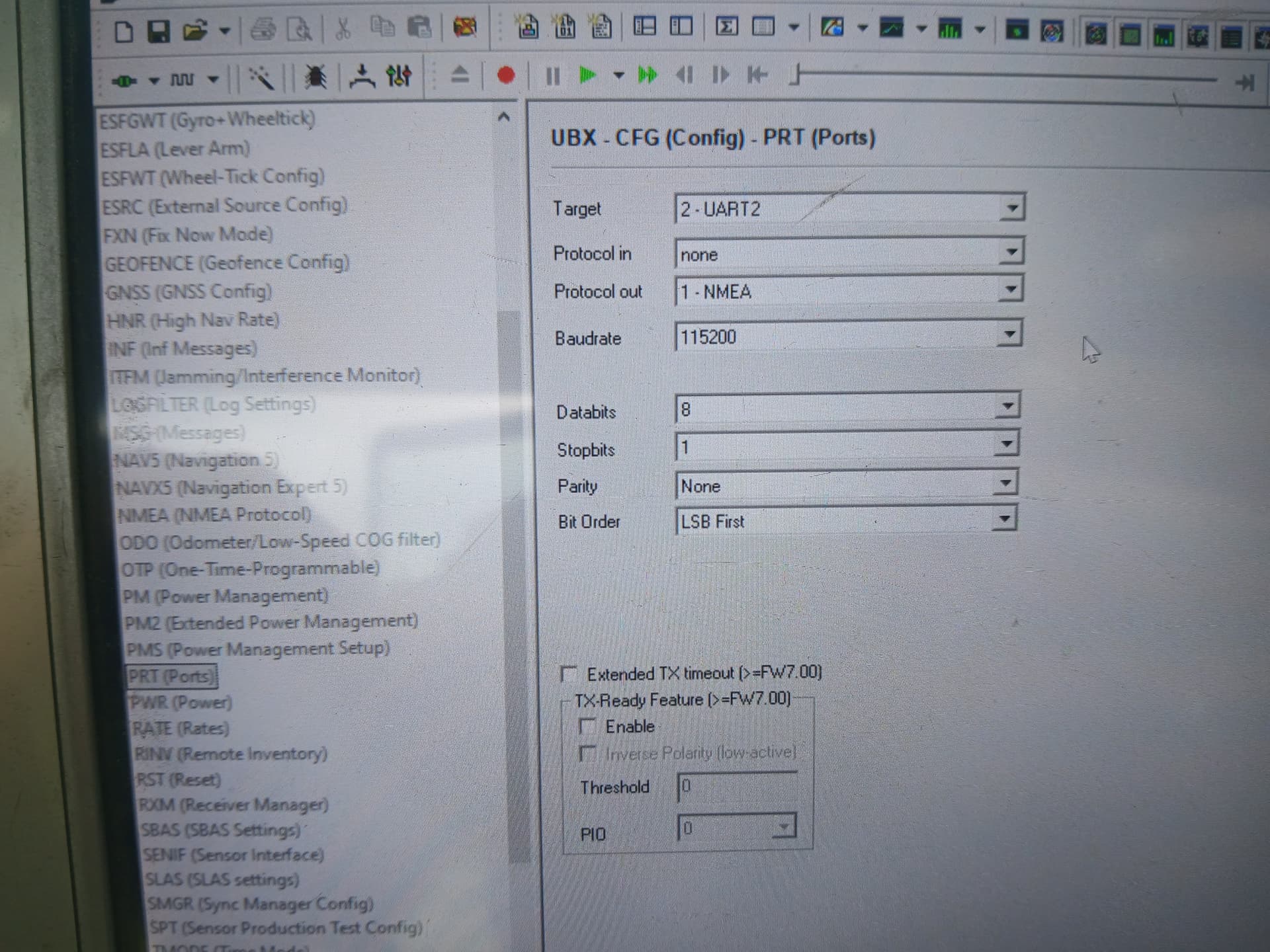Expand the Baudrate 115200 dropdown
Viewport: 1270px width, 952px height.
[1009, 335]
